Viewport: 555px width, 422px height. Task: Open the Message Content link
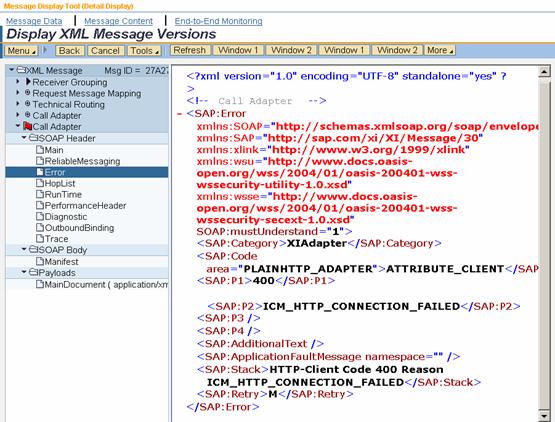(119, 21)
